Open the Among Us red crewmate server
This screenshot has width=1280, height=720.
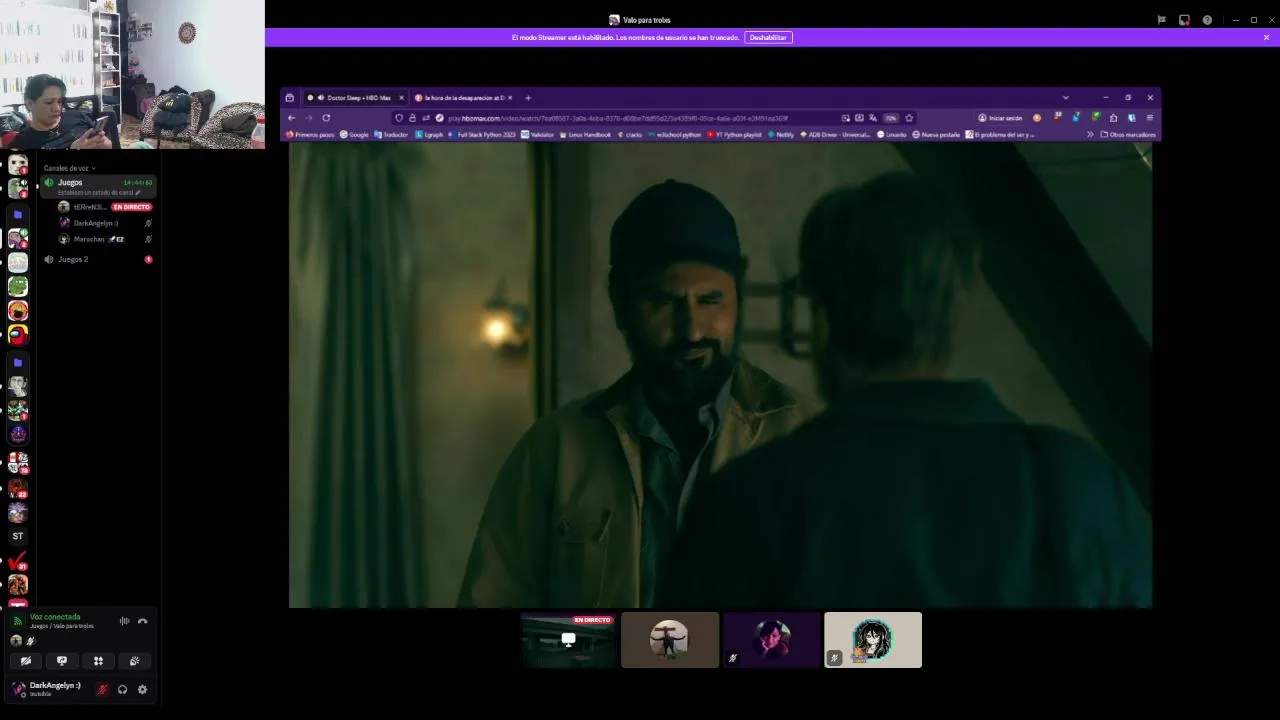pos(18,334)
